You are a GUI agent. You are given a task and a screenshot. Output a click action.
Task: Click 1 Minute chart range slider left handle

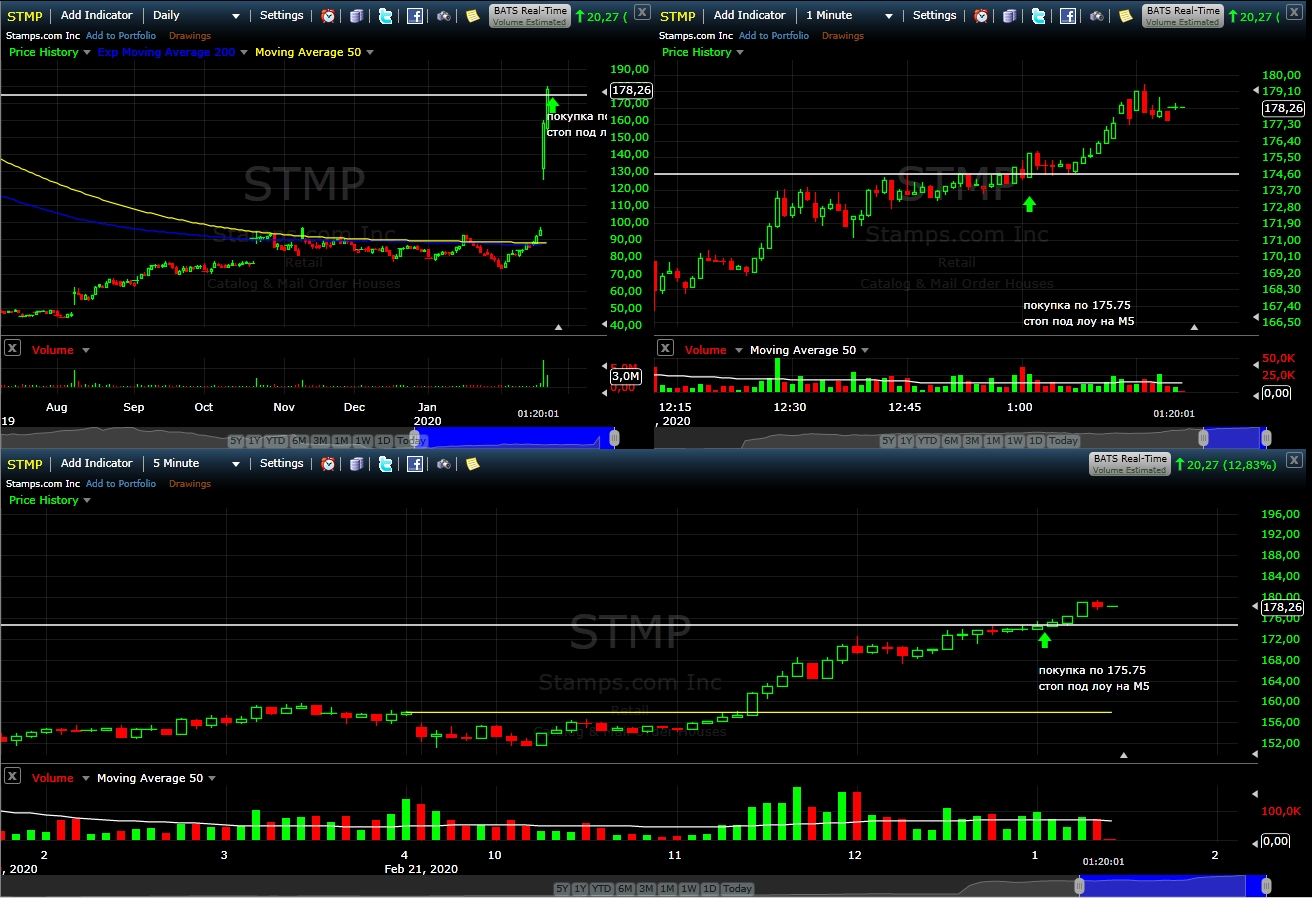click(x=1202, y=438)
